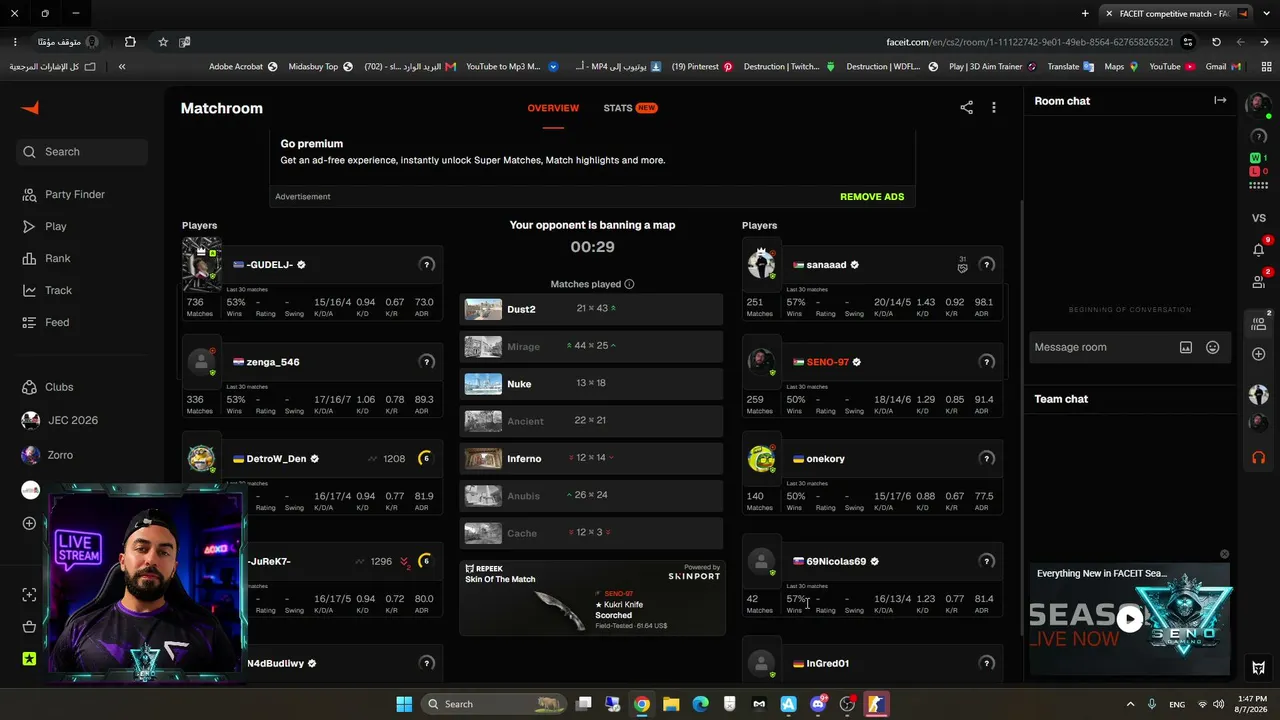Open the share match icon
1280x720 pixels.
[966, 108]
